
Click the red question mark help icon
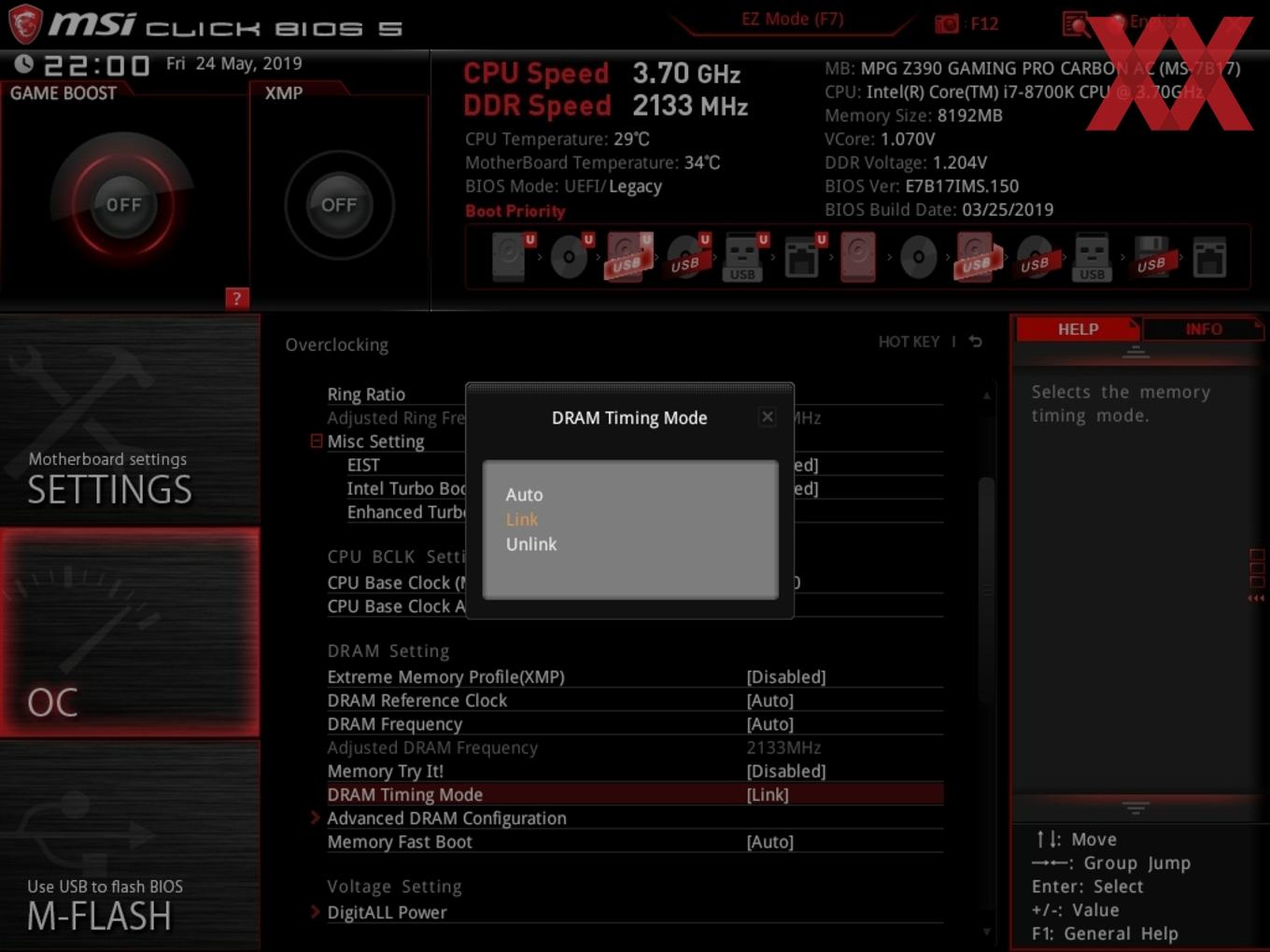[237, 299]
